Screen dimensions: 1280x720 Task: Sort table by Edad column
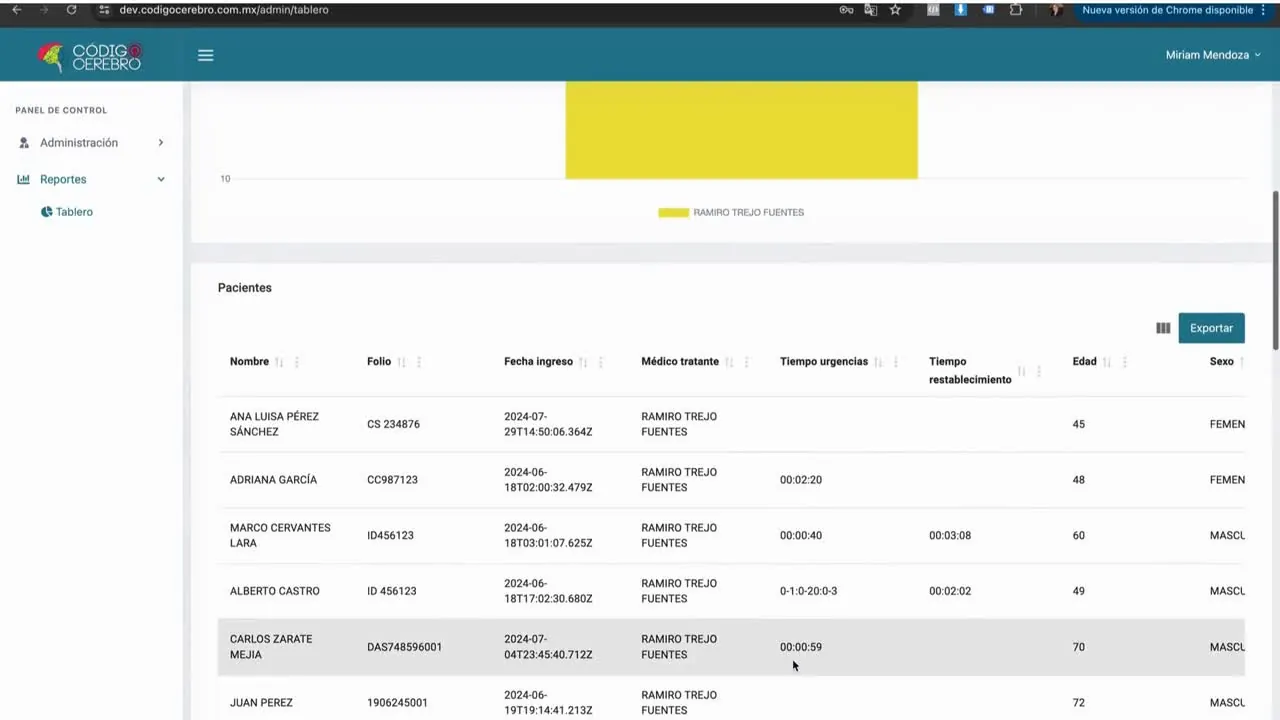click(x=1107, y=362)
